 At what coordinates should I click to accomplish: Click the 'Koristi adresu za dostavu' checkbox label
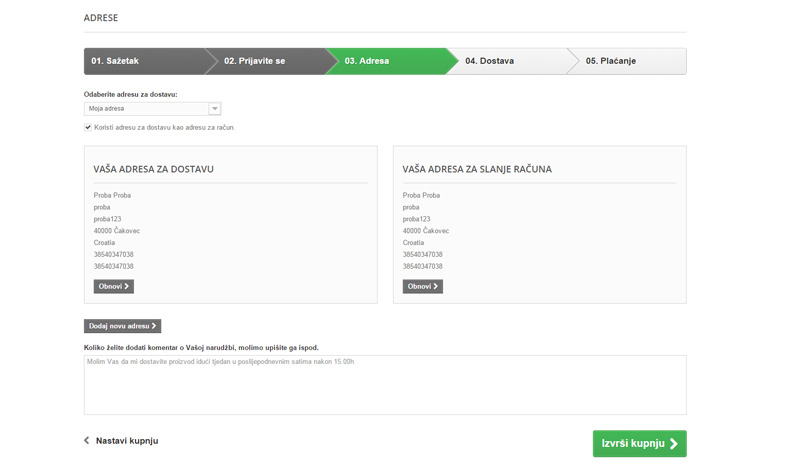(x=164, y=128)
